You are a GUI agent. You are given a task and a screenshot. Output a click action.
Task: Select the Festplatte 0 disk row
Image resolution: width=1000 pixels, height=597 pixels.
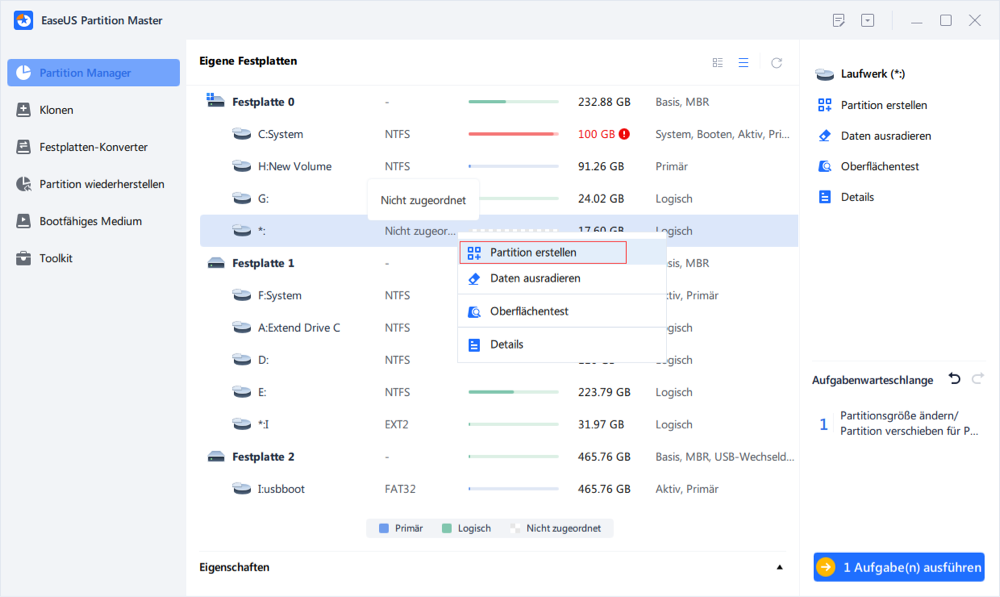tap(499, 102)
